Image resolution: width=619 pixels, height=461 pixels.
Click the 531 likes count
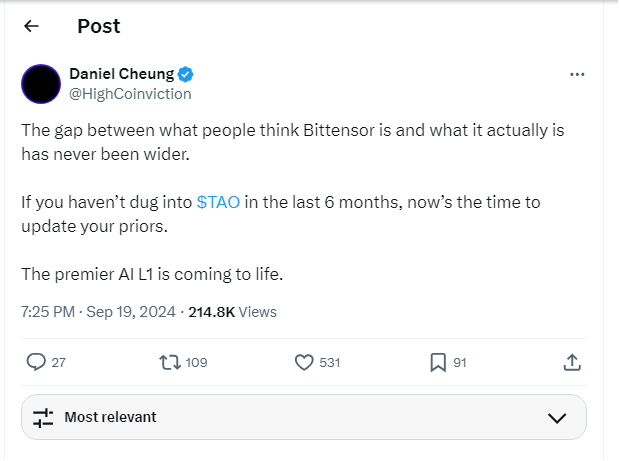point(330,363)
